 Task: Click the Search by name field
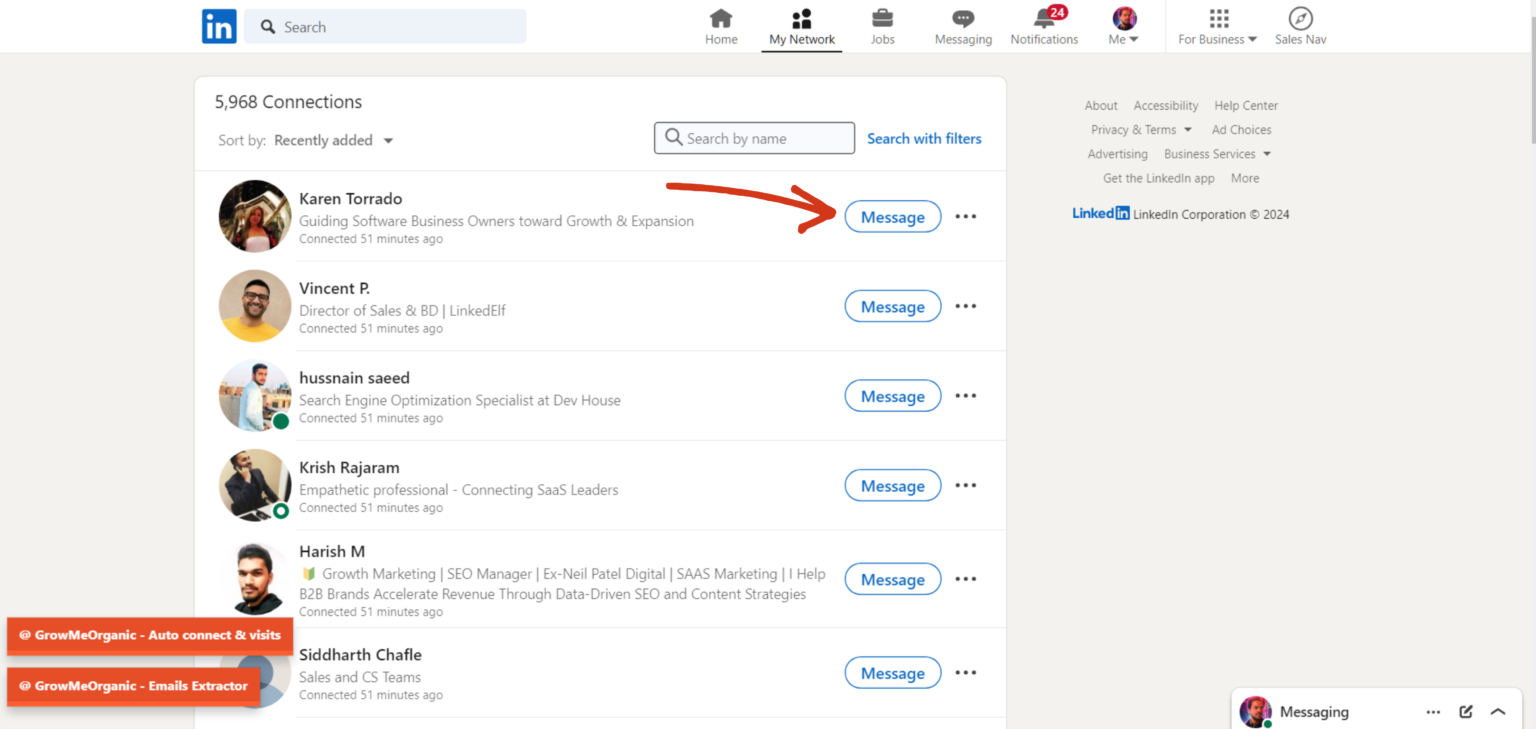(754, 138)
